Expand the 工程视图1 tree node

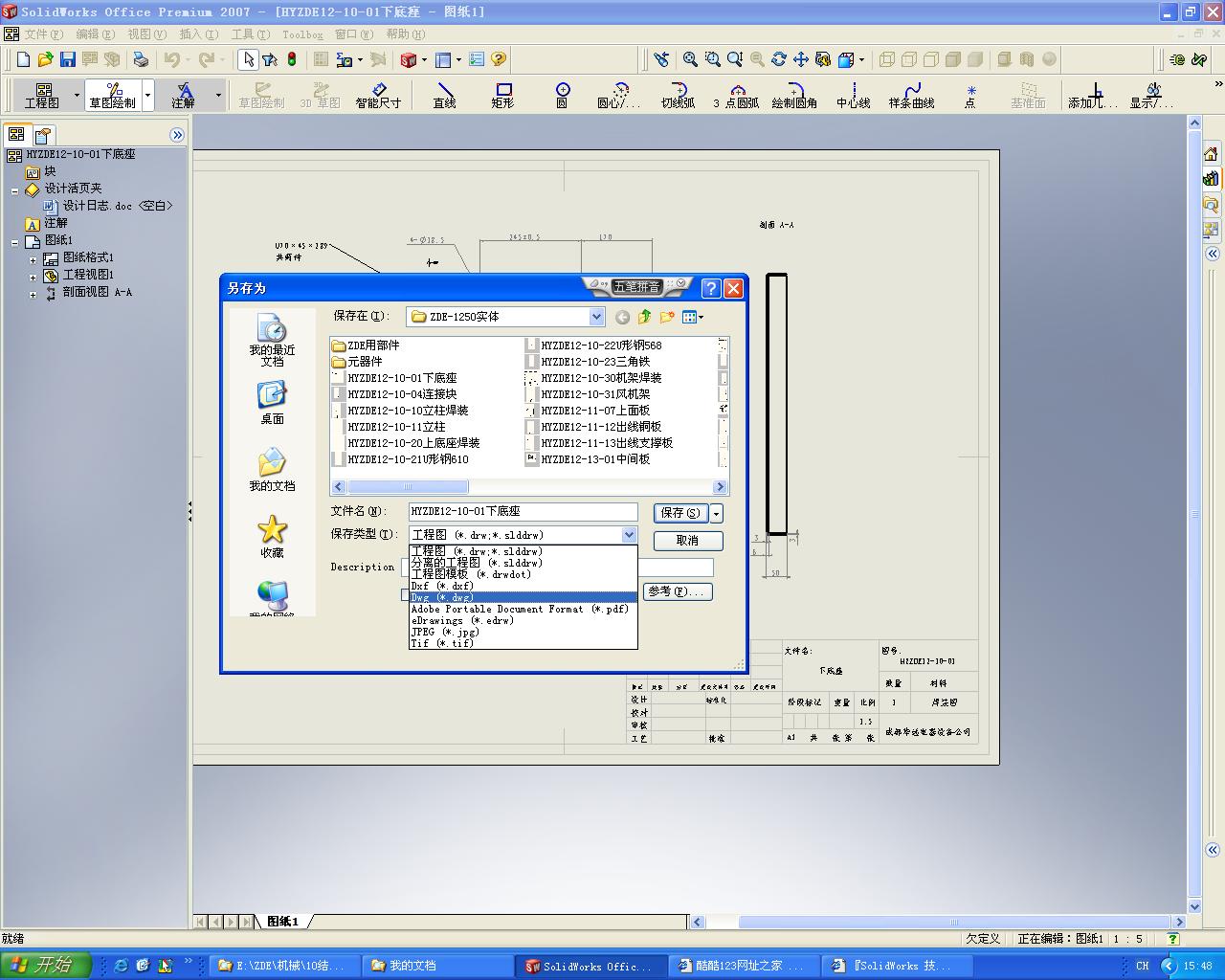coord(33,276)
